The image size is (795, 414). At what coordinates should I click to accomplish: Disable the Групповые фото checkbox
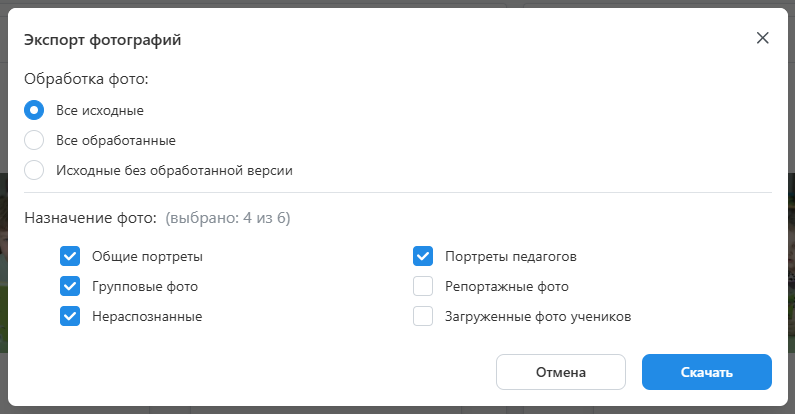point(70,286)
